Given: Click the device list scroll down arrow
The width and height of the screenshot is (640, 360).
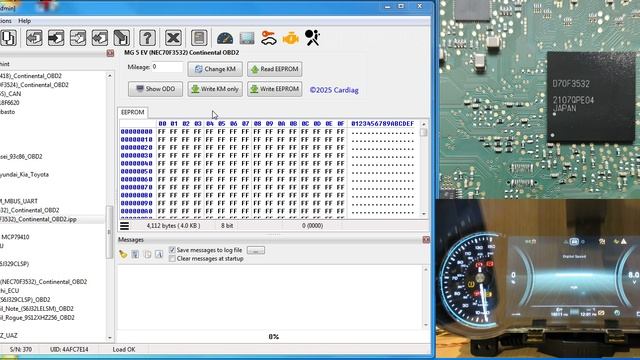Looking at the screenshot, I should tap(109, 338).
